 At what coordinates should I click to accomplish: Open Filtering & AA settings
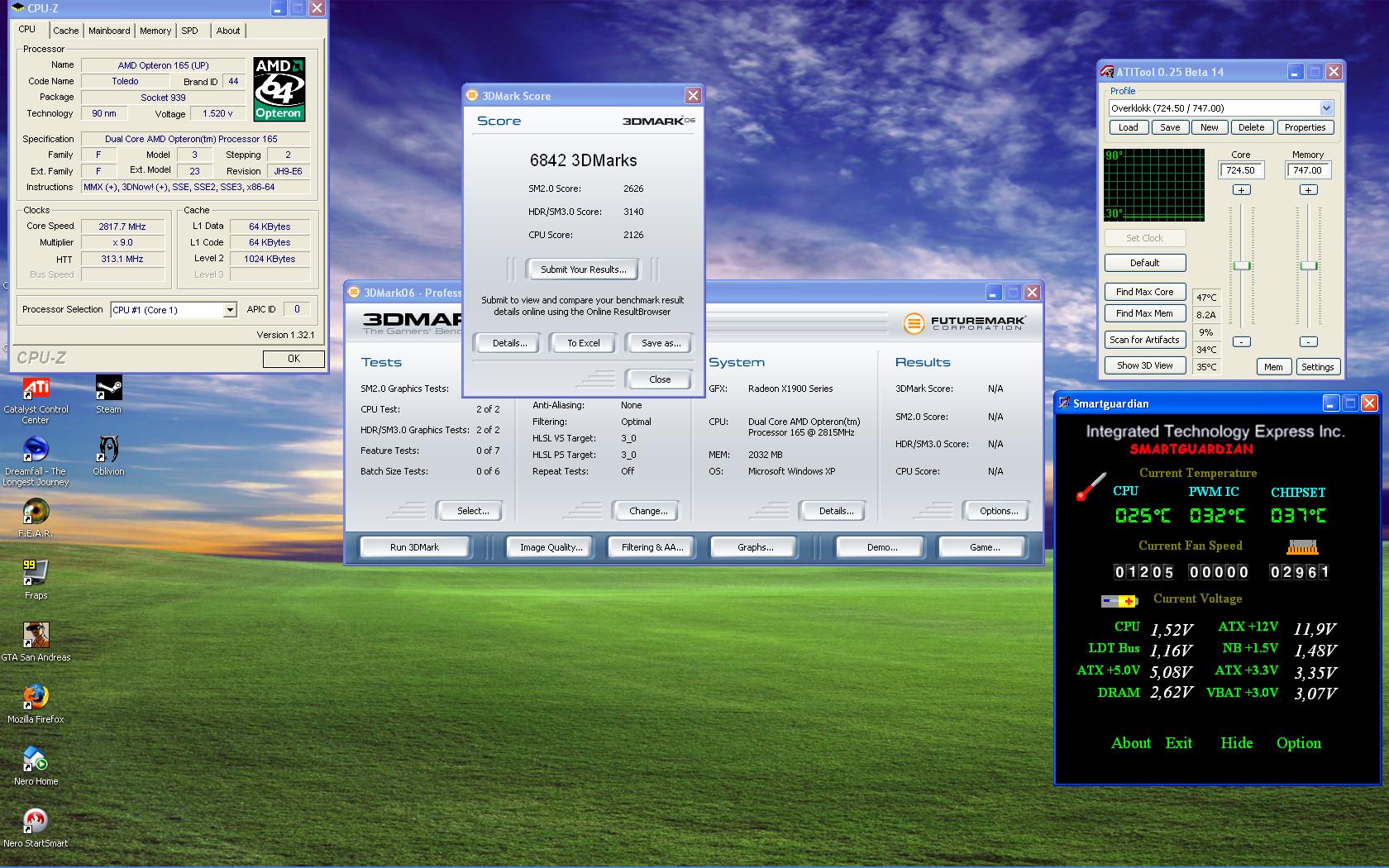pos(652,547)
